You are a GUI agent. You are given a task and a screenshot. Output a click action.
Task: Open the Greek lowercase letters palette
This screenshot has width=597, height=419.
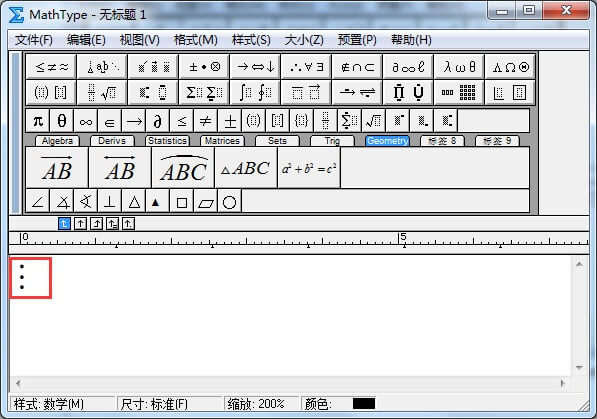click(x=459, y=67)
